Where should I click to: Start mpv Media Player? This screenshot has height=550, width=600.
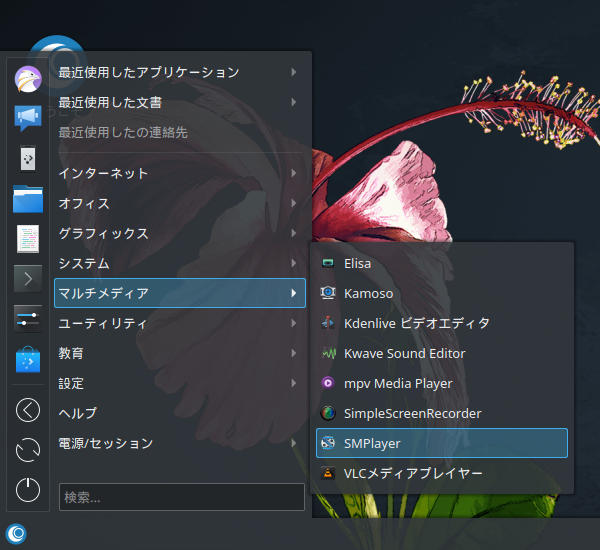click(442, 383)
